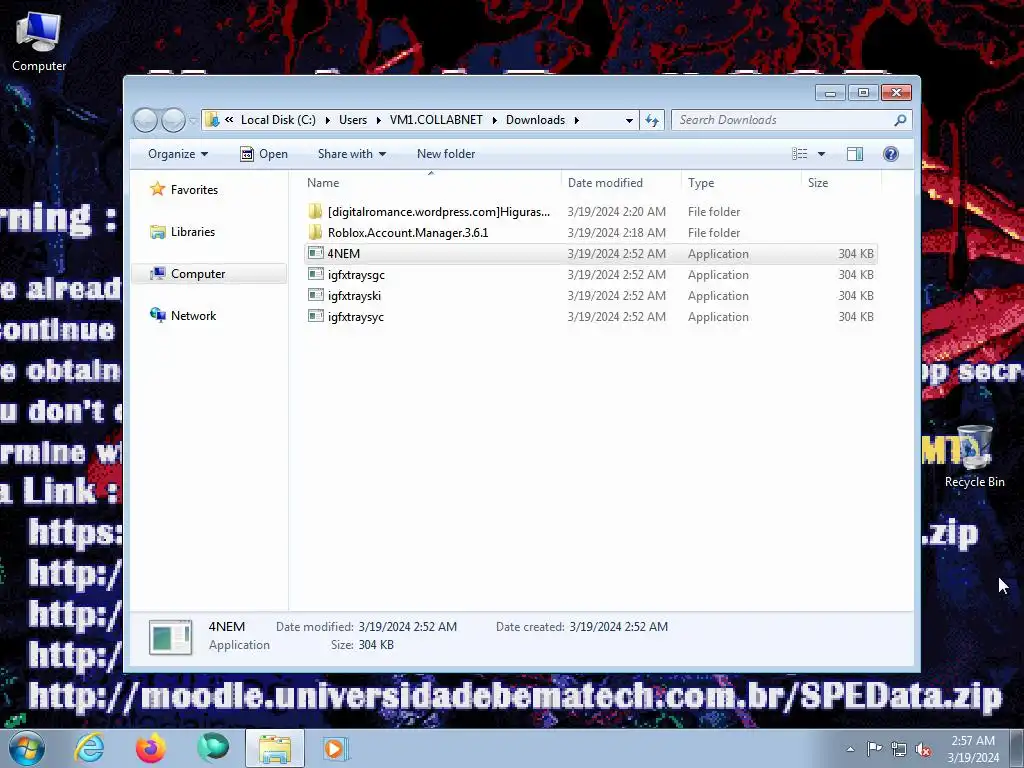Click VM1.COLLABNET in the breadcrumb
Screen dimensions: 1024x768
(436, 120)
